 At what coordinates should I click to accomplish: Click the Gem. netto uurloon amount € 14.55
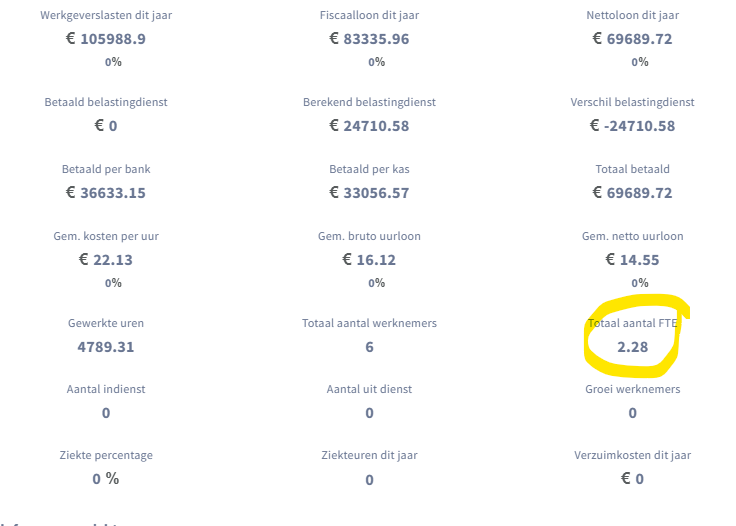pos(632,260)
